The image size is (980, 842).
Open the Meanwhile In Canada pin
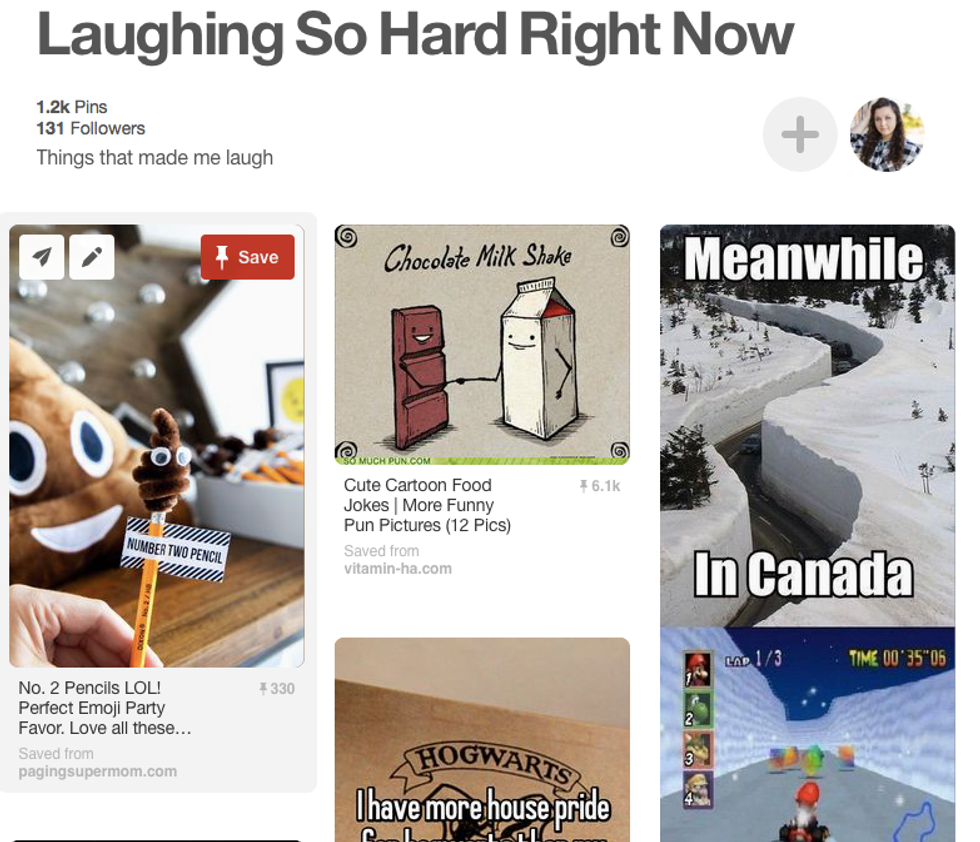tap(808, 426)
